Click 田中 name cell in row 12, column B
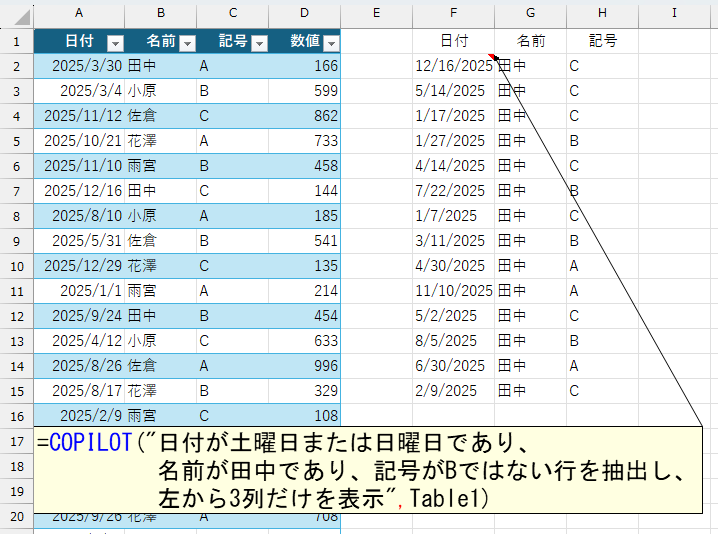The width and height of the screenshot is (718, 534). [161, 316]
